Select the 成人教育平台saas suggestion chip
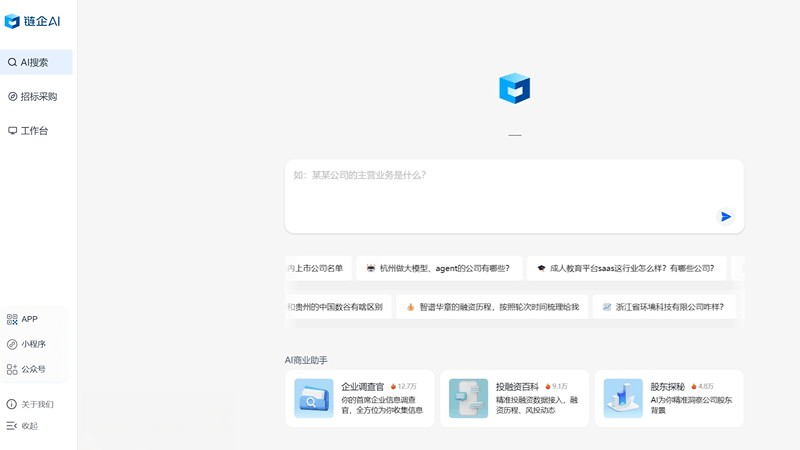This screenshot has width=800, height=450. [626, 268]
